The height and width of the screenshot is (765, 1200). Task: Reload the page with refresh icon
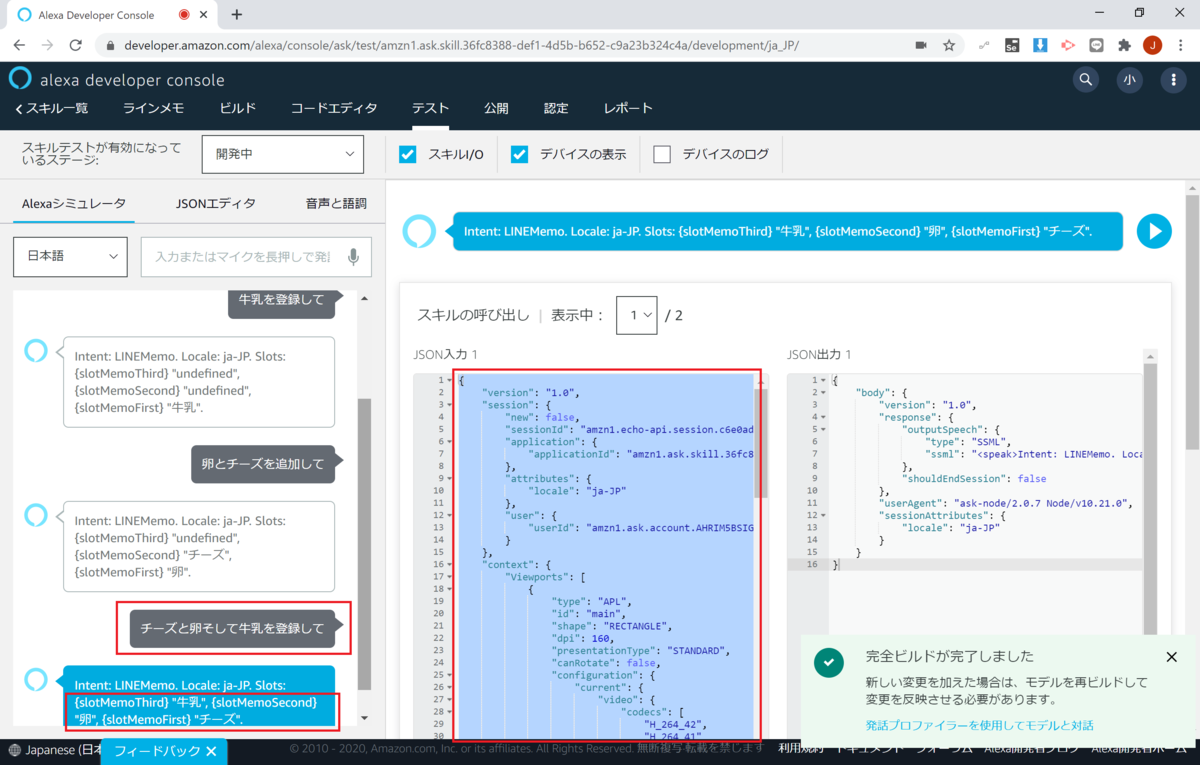tap(75, 45)
